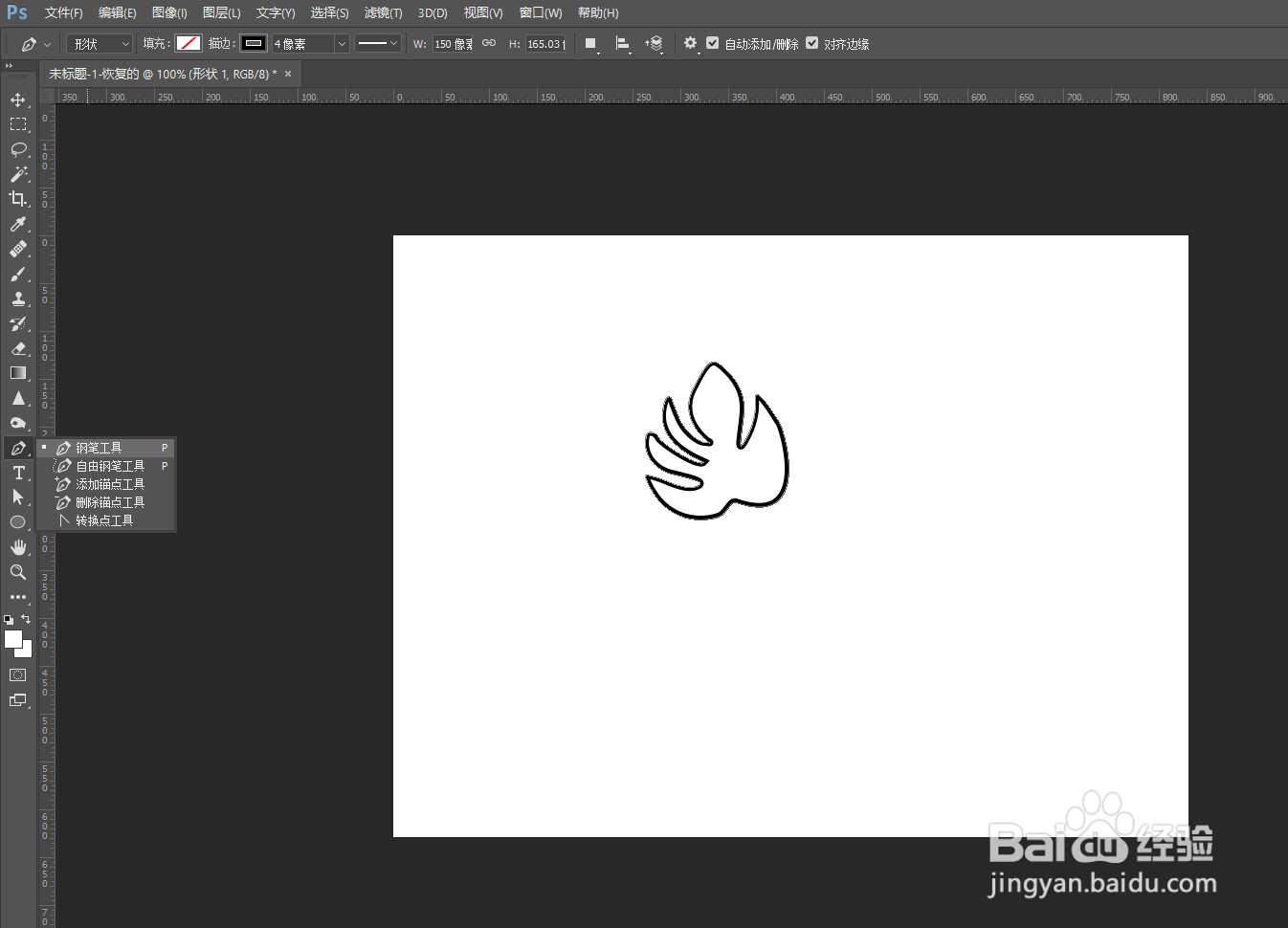Select the History Brush tool
This screenshot has width=1288, height=928.
click(x=18, y=323)
